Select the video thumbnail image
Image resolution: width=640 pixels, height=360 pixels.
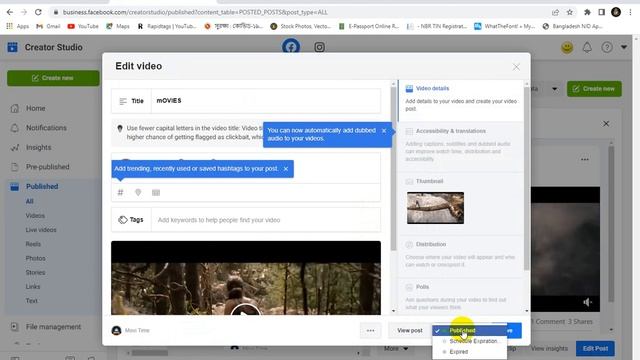tap(435, 208)
